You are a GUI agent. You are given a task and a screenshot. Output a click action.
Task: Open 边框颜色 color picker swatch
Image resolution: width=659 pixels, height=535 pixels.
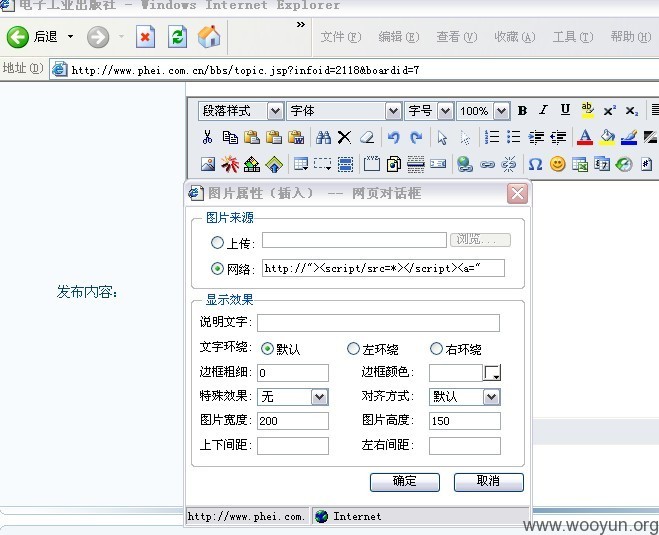[492, 372]
